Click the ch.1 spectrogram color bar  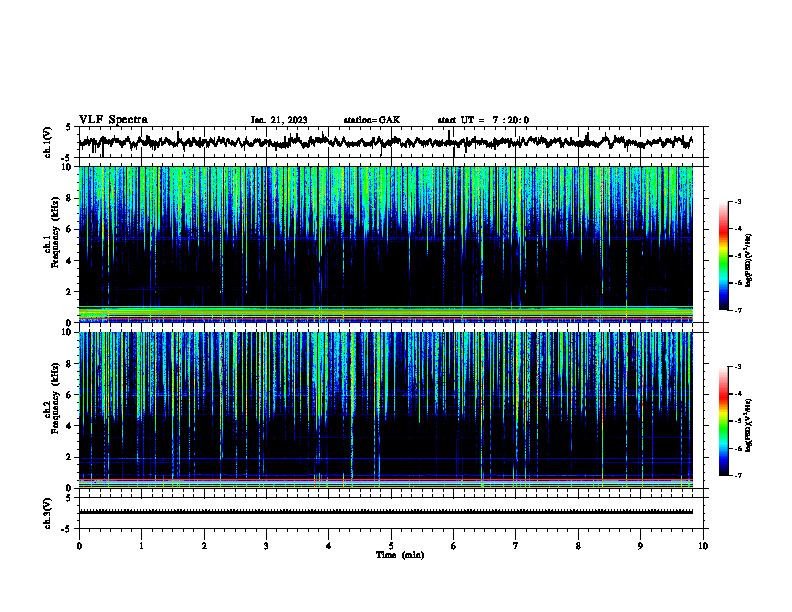pyautogui.click(x=723, y=256)
